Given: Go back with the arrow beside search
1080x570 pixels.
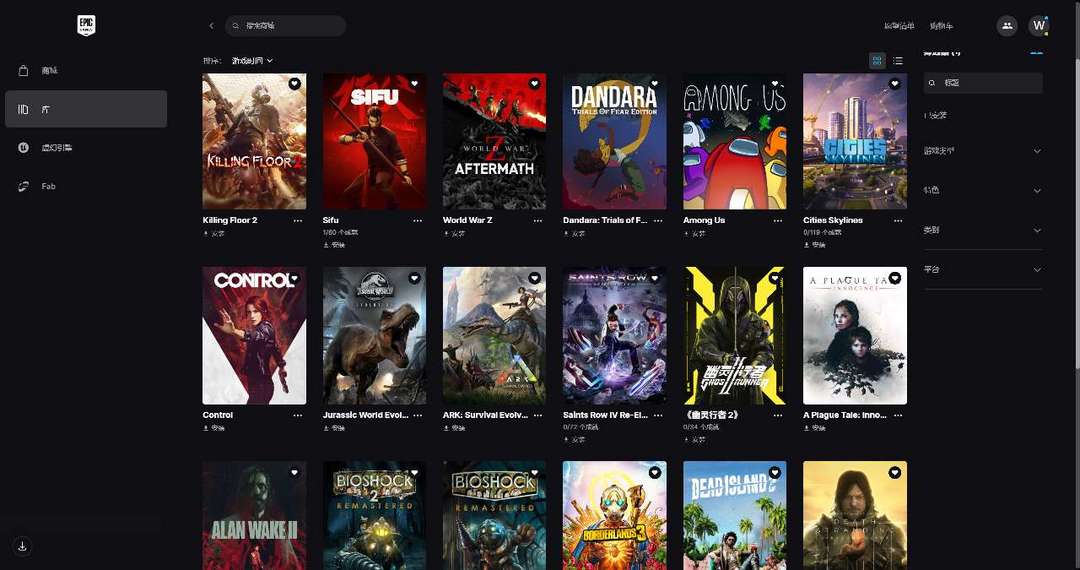Looking at the screenshot, I should 211,25.
